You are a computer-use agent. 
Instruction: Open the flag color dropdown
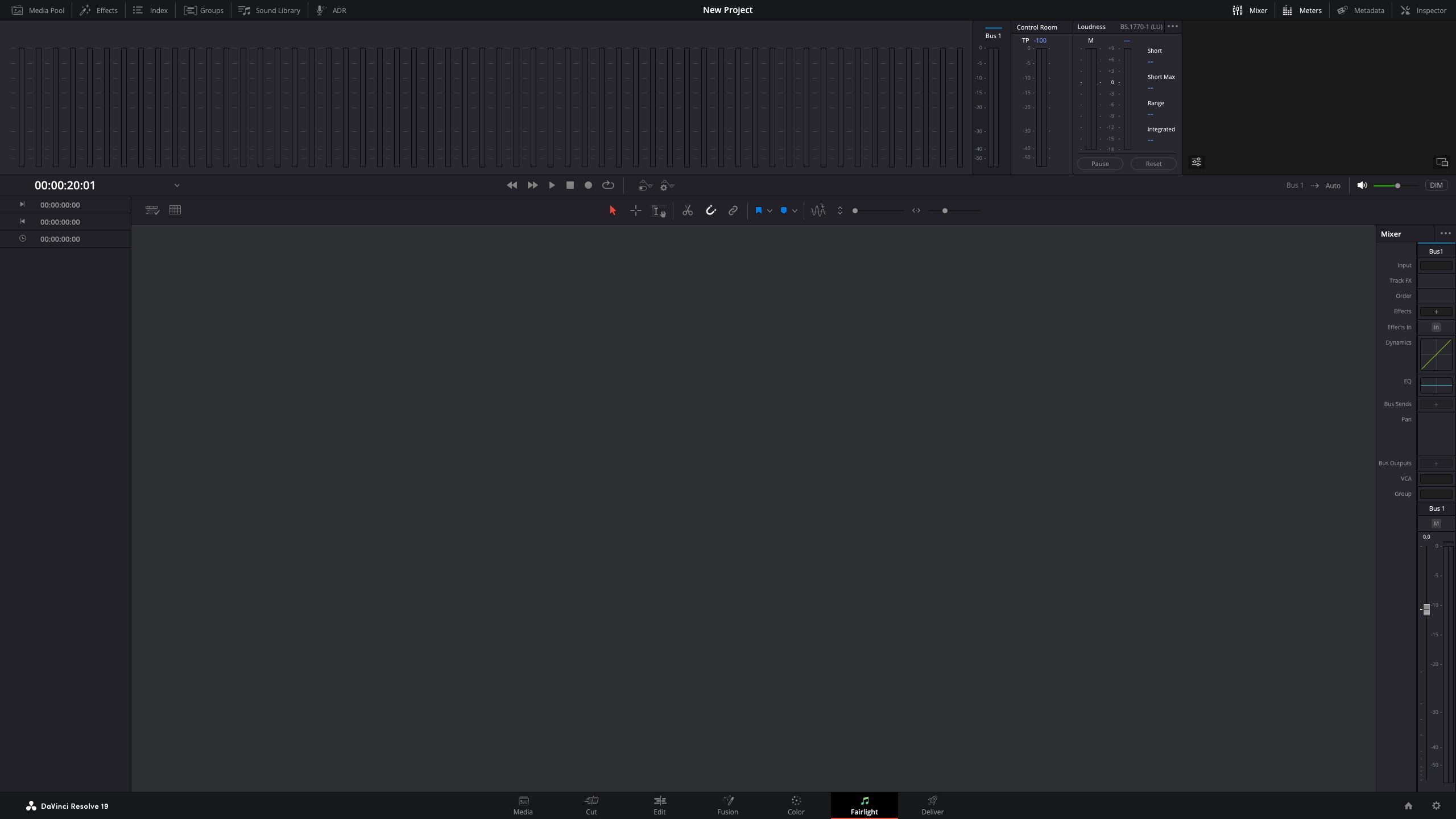(x=770, y=210)
